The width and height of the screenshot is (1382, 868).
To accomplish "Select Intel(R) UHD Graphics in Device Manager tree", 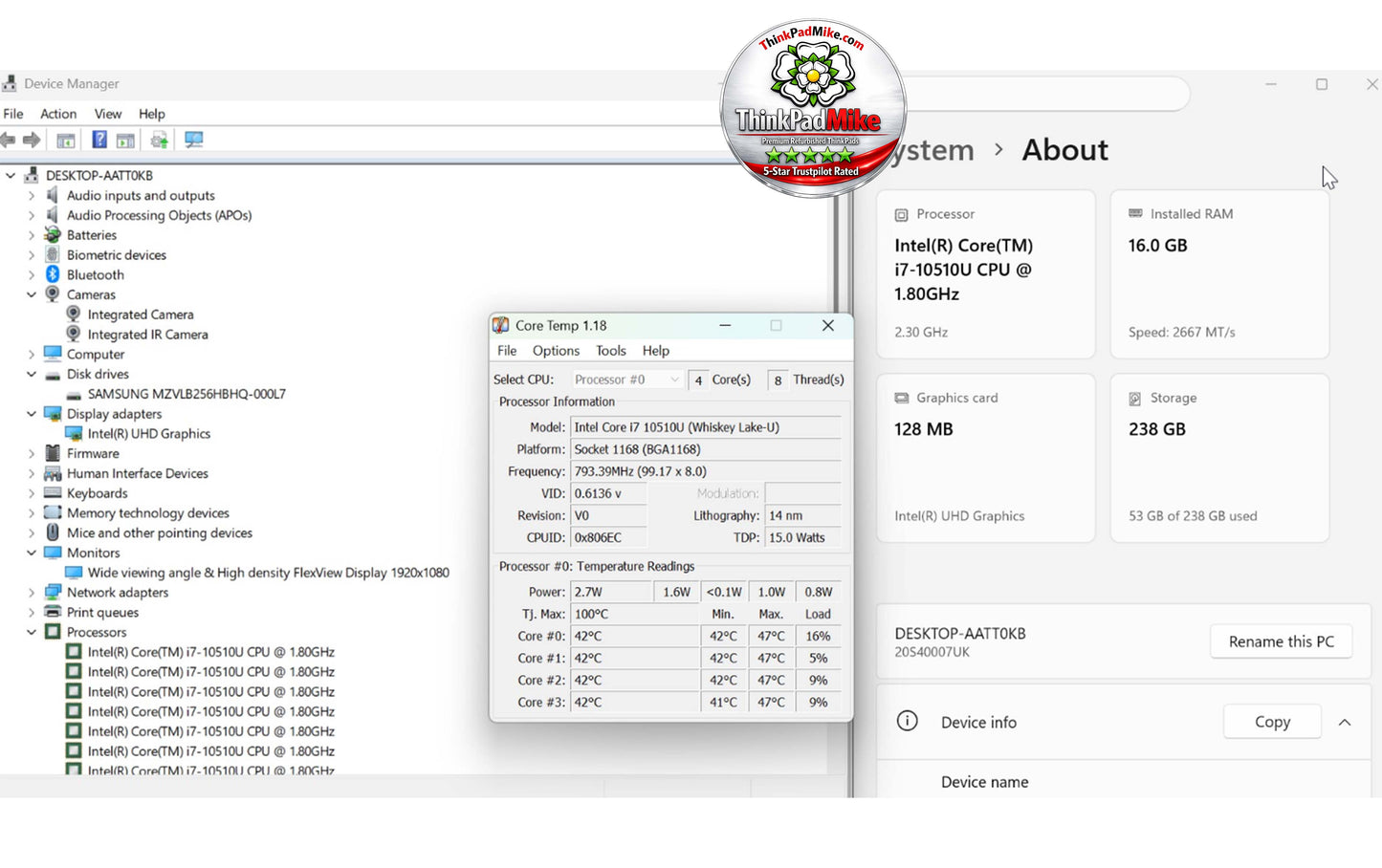I will (149, 433).
